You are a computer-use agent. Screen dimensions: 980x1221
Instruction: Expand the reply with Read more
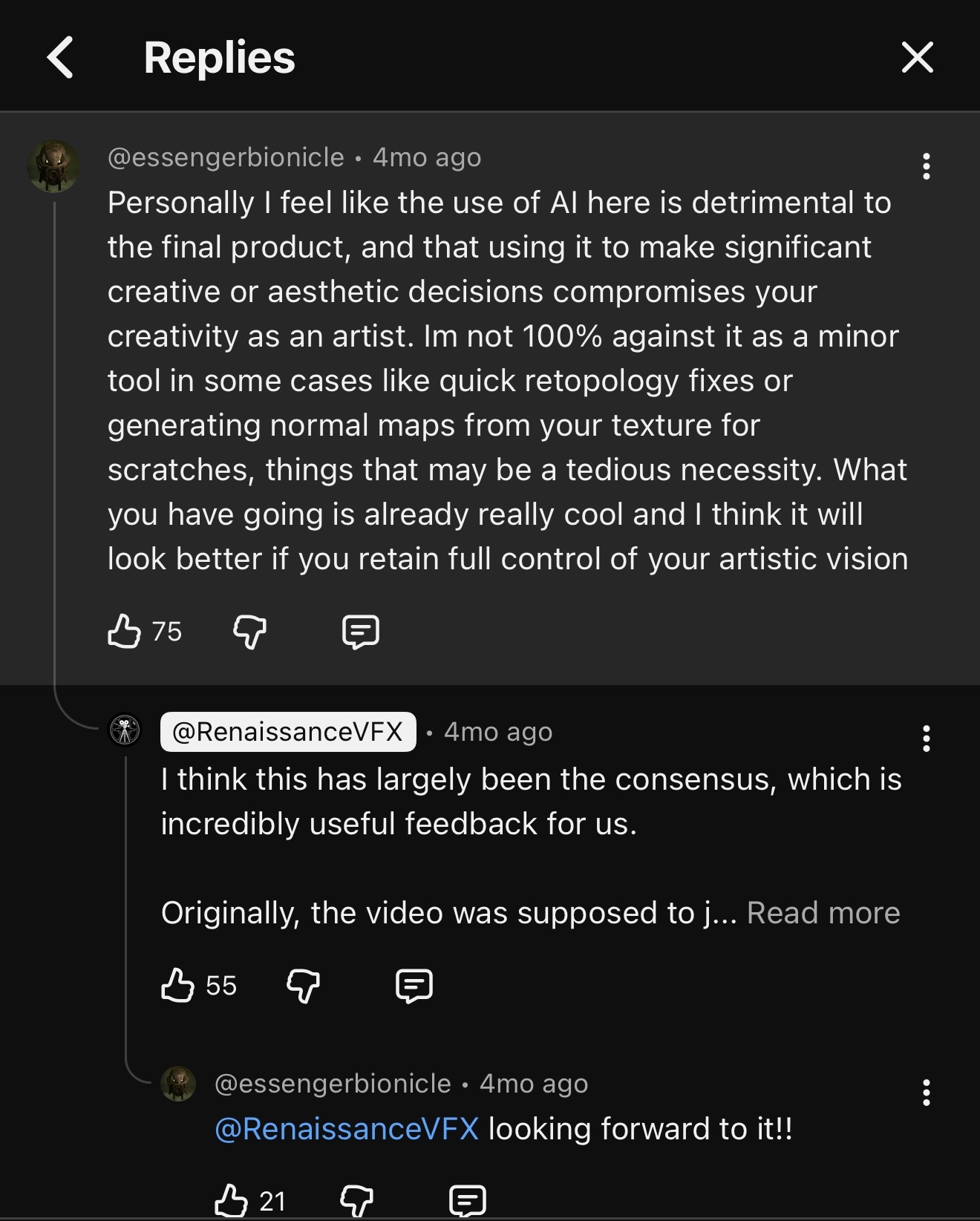click(823, 913)
